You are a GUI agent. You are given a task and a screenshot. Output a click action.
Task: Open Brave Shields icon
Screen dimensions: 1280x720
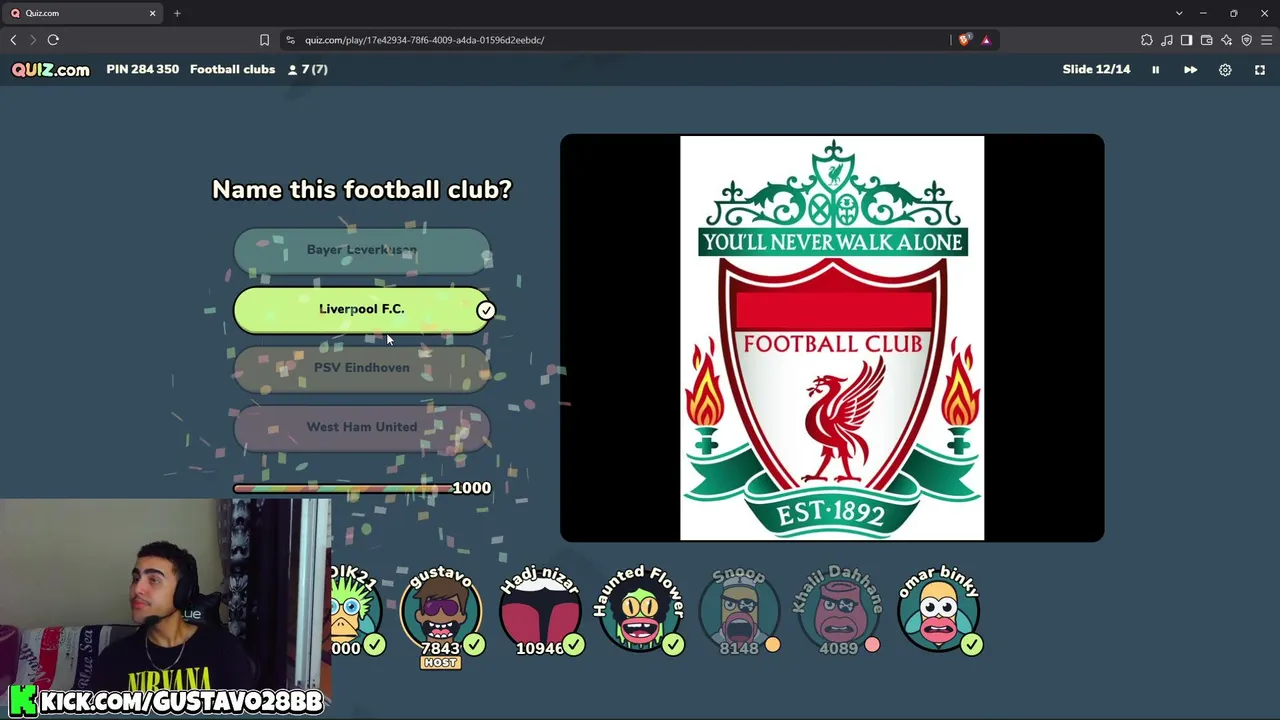click(964, 40)
